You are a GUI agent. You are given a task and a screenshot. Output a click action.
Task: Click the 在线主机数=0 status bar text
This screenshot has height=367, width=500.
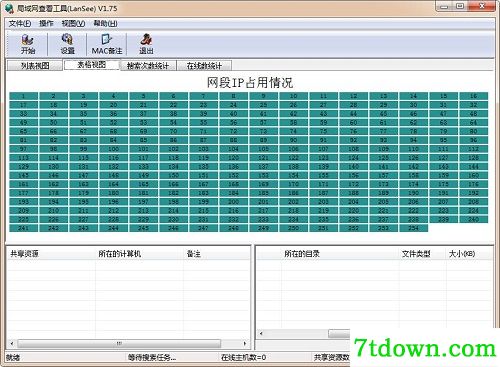244,358
